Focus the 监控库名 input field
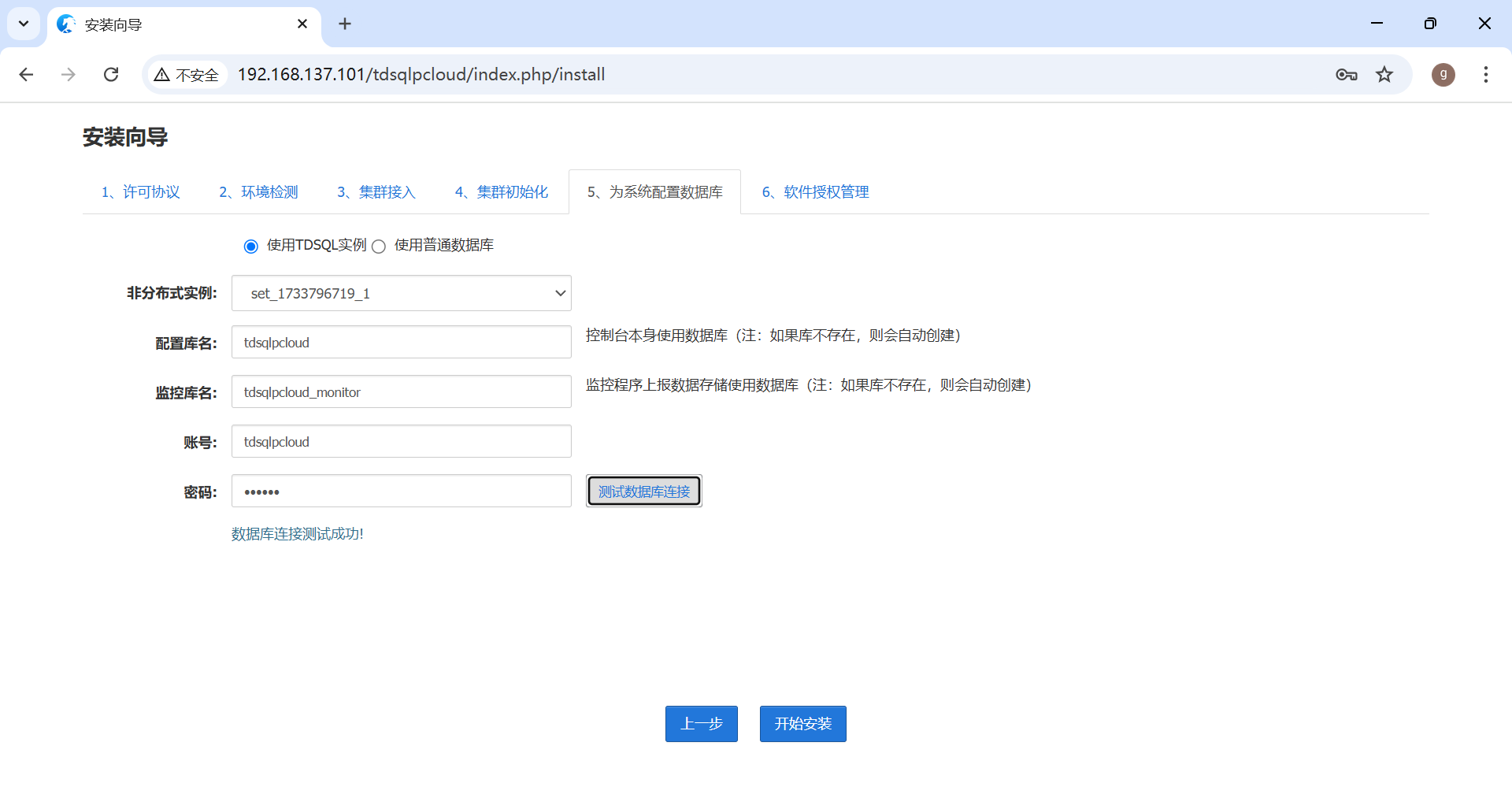The width and height of the screenshot is (1512, 794). point(402,392)
